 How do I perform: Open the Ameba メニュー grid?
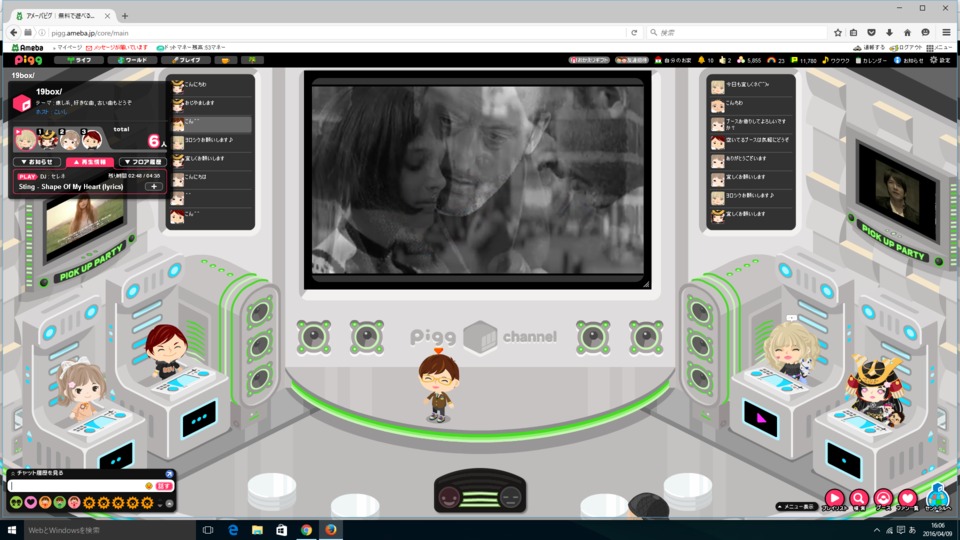[939, 47]
